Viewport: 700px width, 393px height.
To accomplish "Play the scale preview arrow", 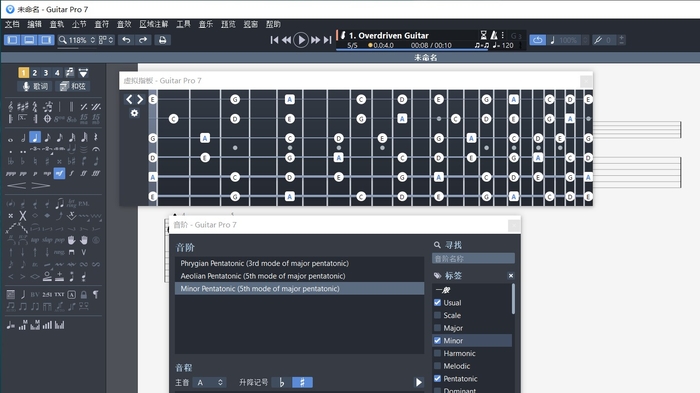I will click(x=418, y=382).
